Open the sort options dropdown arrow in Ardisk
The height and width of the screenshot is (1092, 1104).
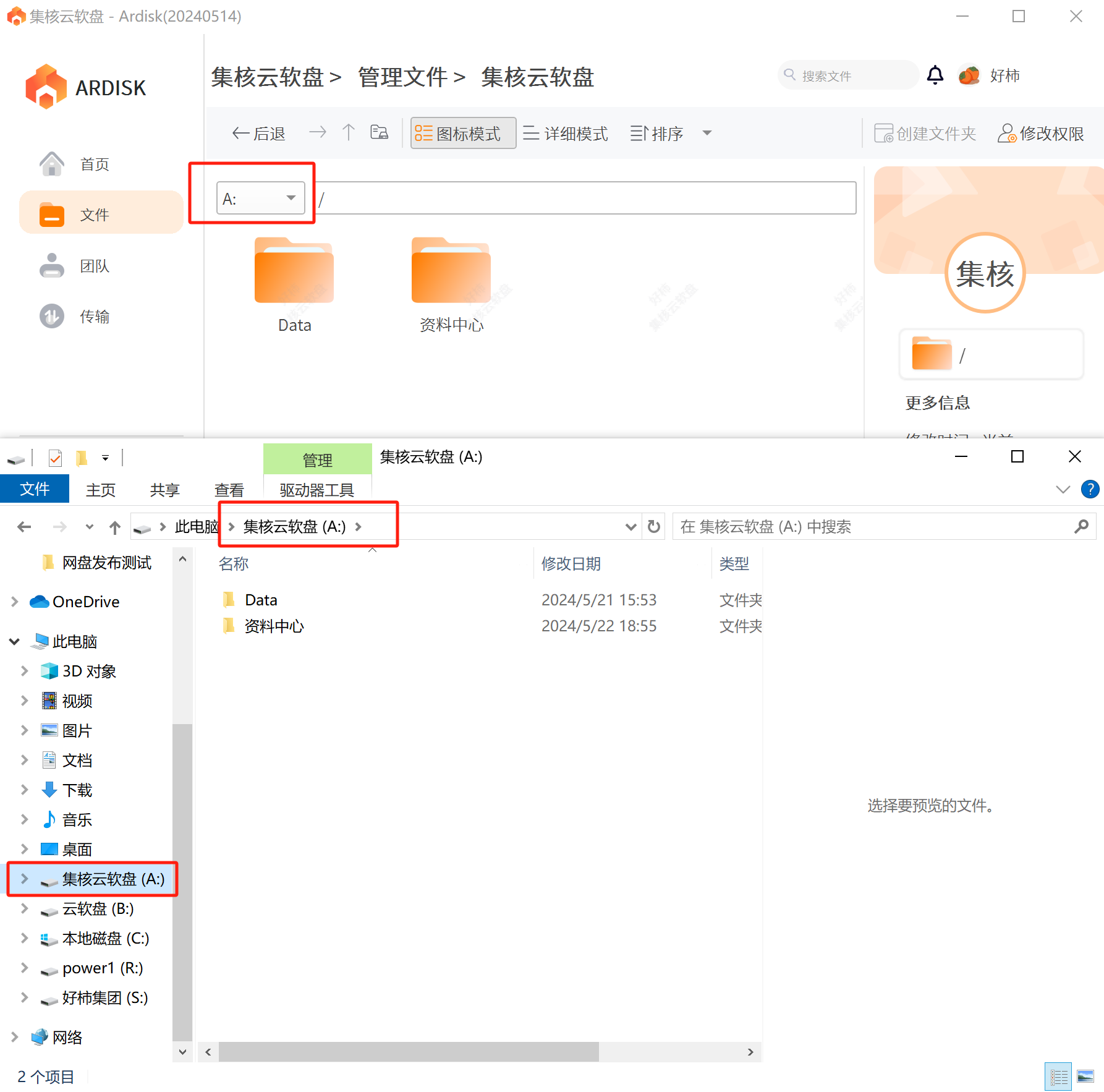[x=707, y=133]
